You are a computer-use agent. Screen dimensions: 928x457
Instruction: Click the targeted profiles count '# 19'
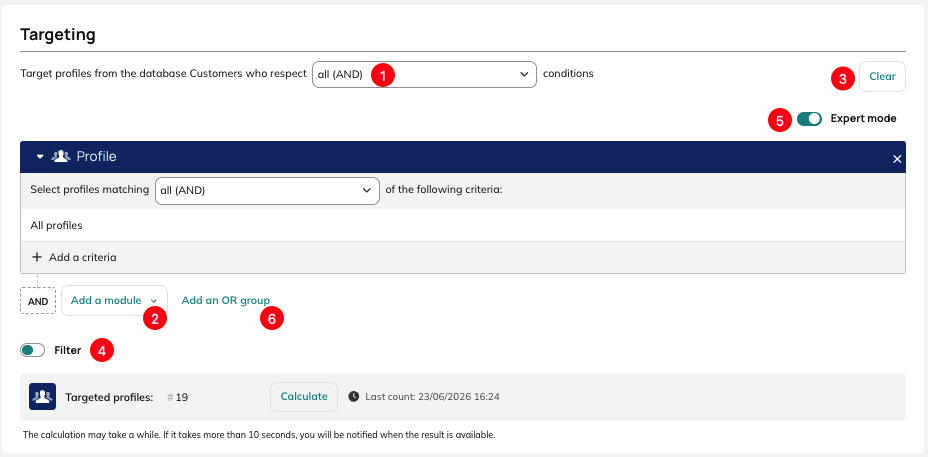(178, 397)
